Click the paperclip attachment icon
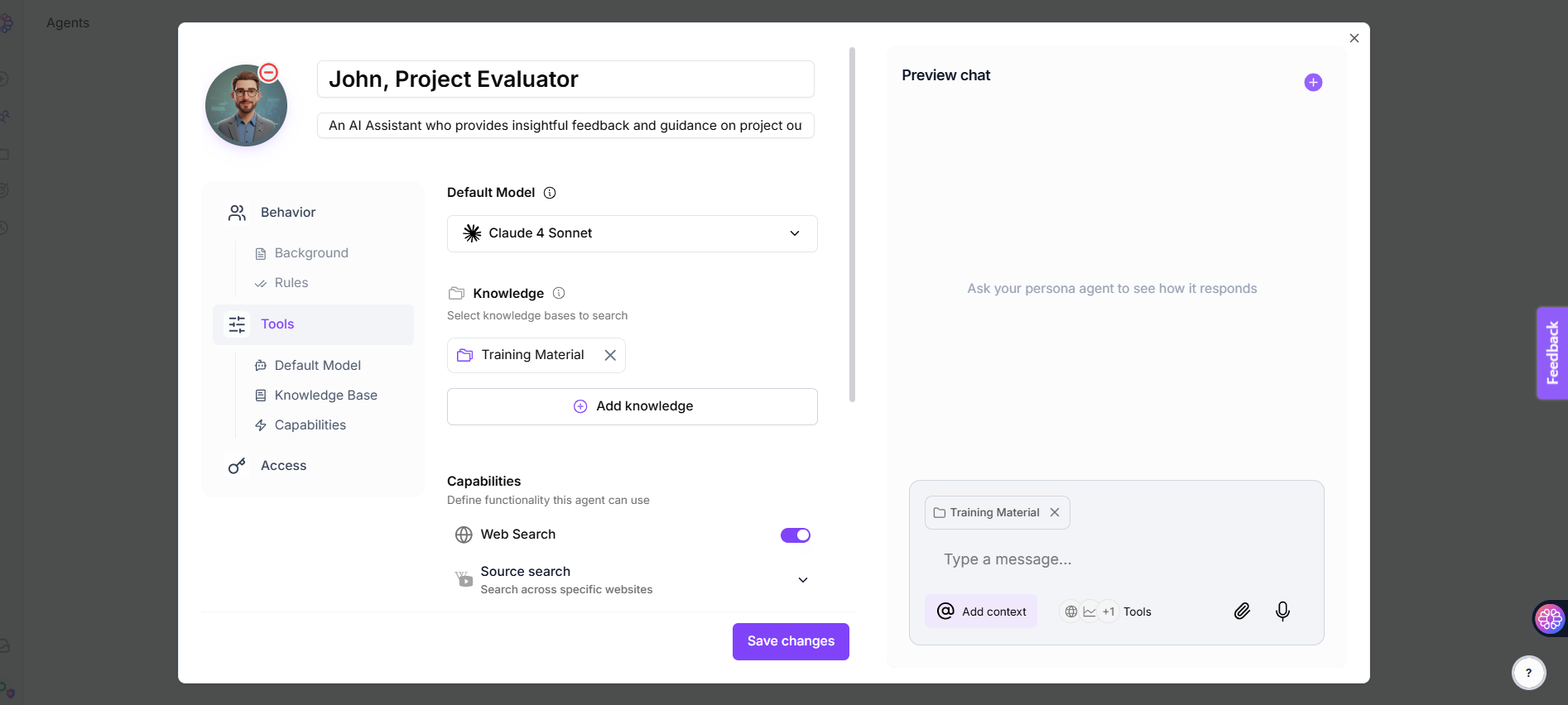 tap(1242, 611)
